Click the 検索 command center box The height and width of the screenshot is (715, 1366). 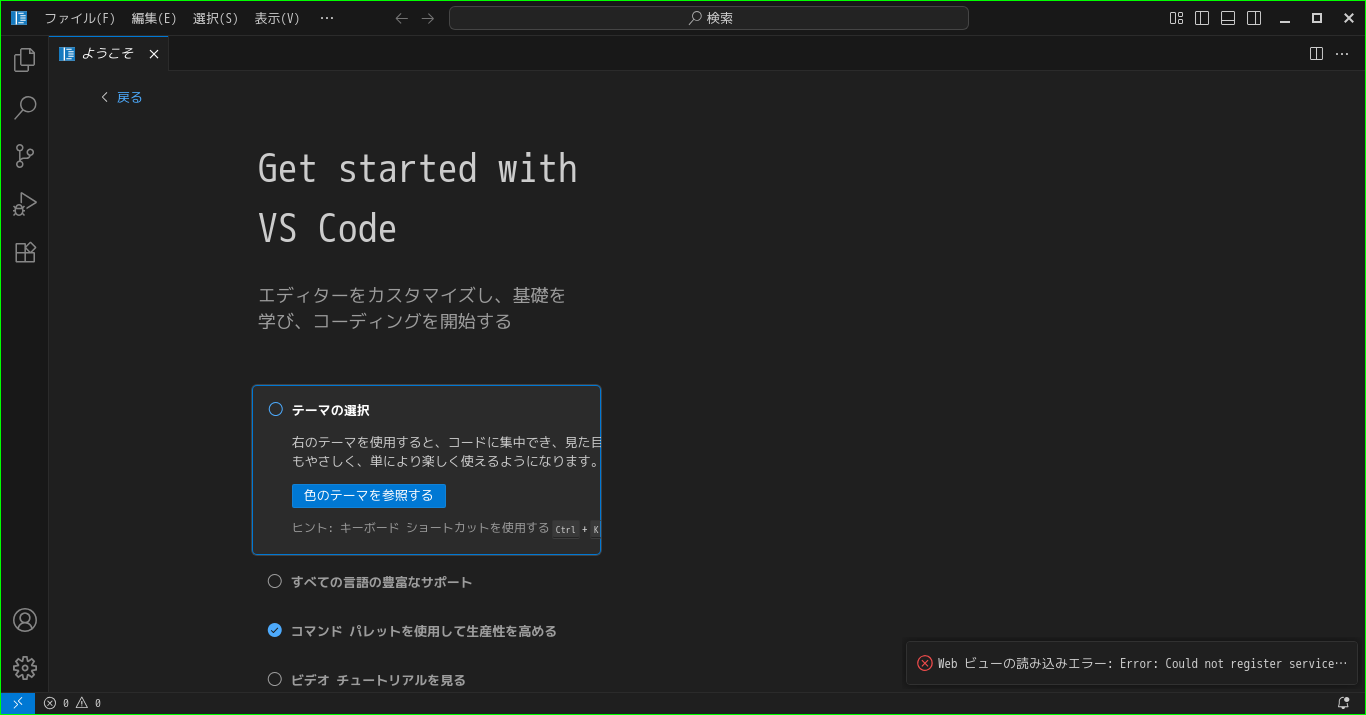click(x=709, y=18)
